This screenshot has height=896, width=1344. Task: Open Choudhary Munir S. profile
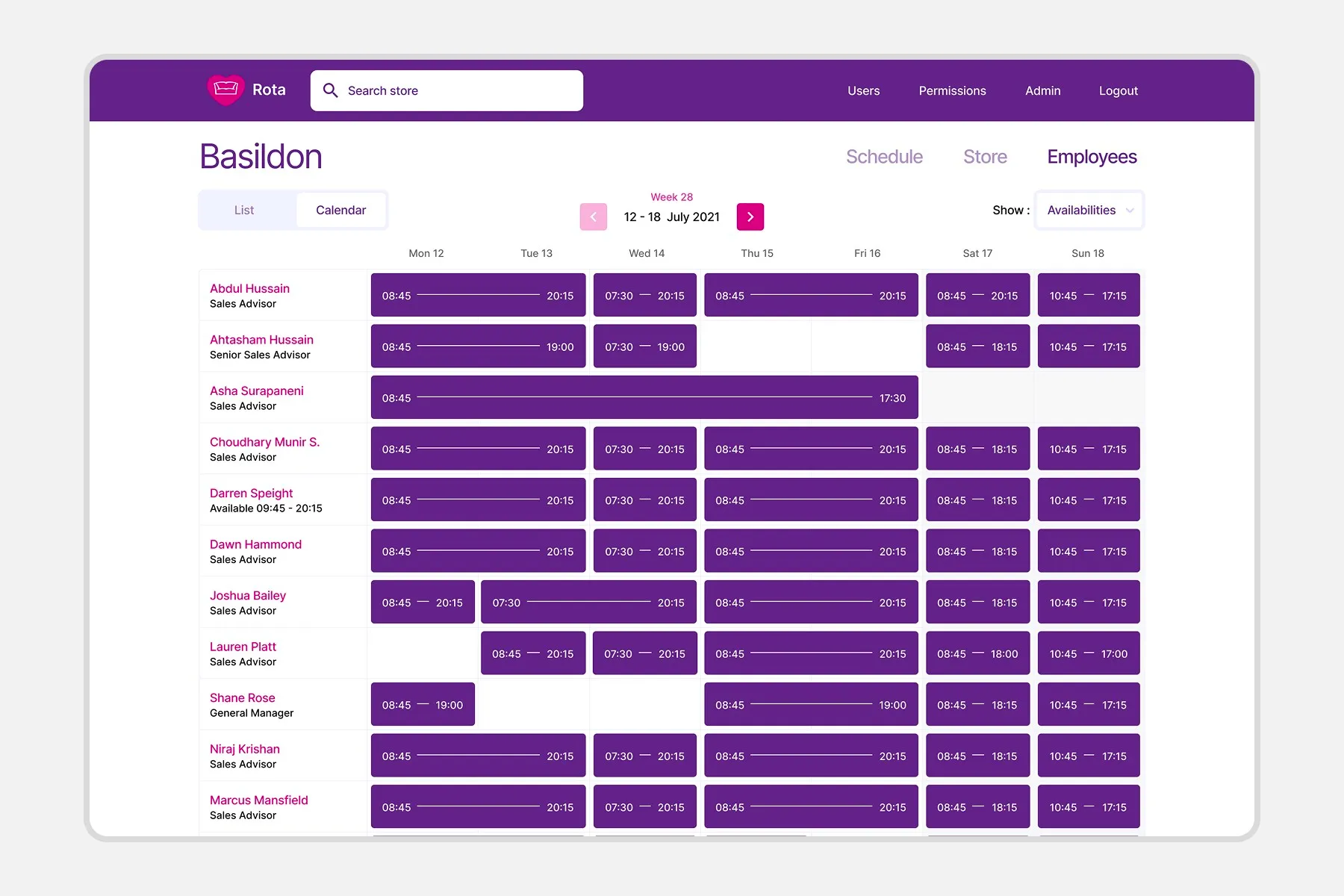click(264, 442)
